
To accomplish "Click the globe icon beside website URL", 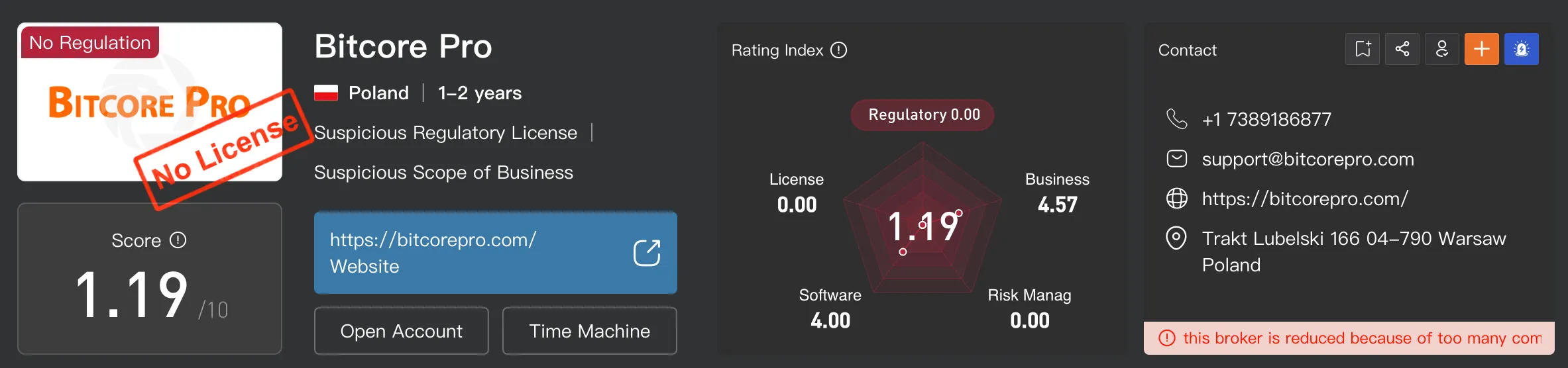I will coord(1176,199).
